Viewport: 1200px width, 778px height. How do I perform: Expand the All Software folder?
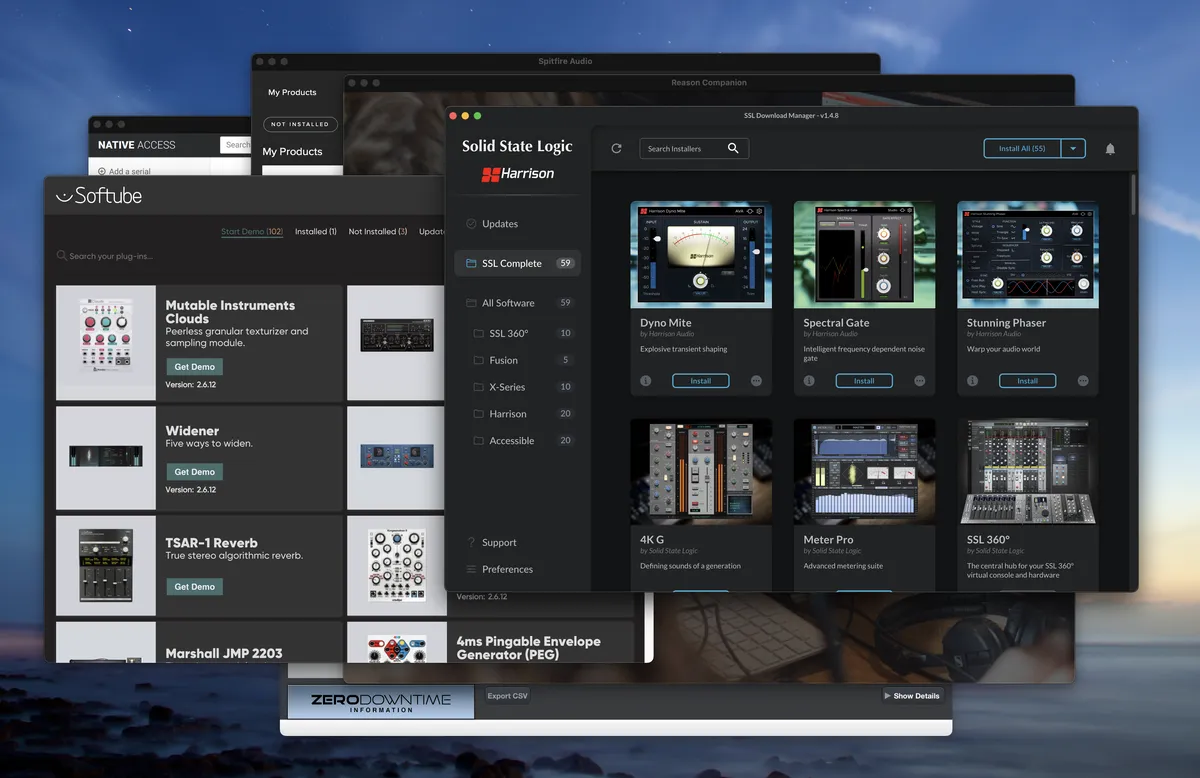tap(508, 303)
